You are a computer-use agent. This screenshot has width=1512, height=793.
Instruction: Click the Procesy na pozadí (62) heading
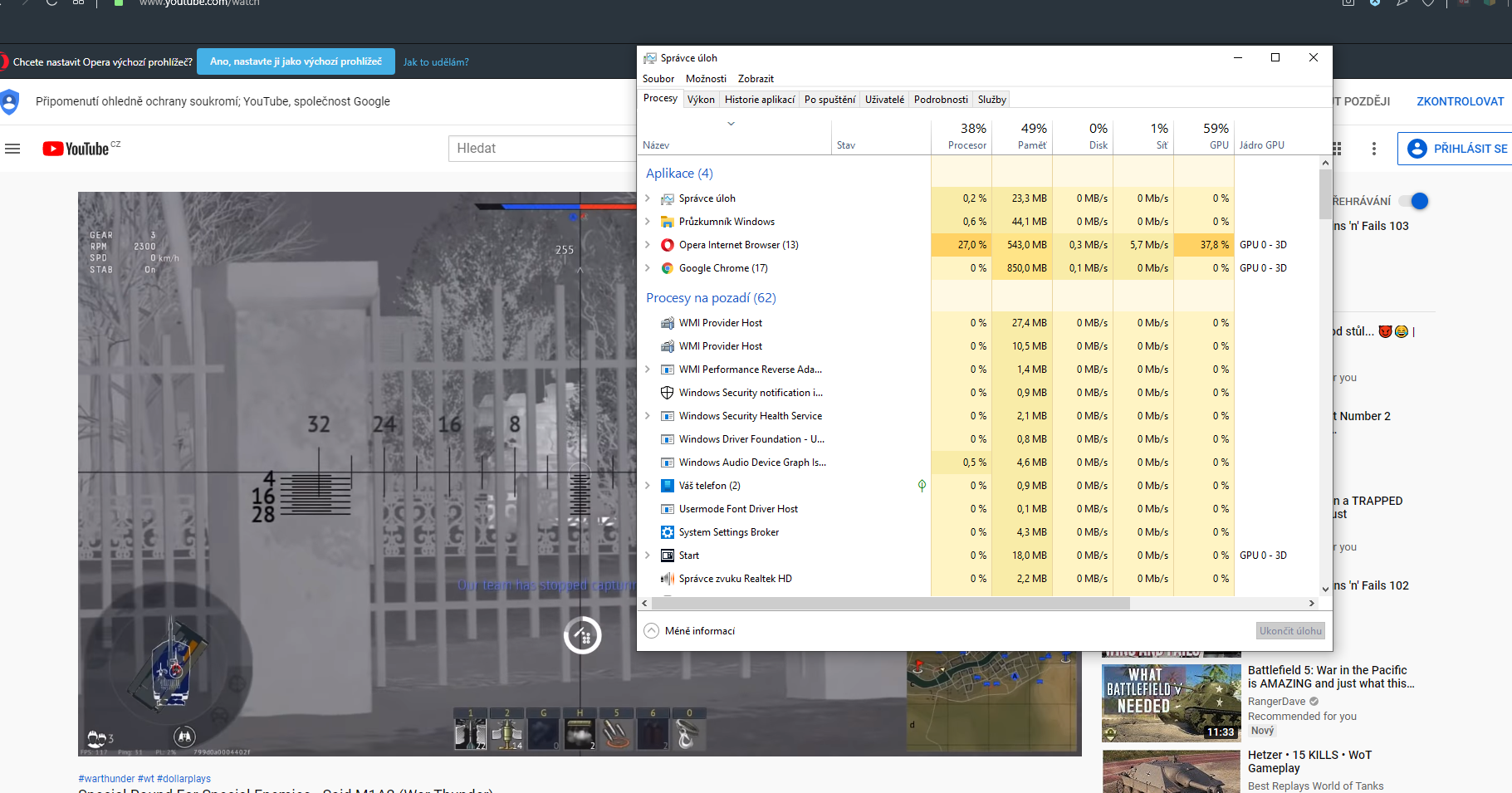[711, 298]
